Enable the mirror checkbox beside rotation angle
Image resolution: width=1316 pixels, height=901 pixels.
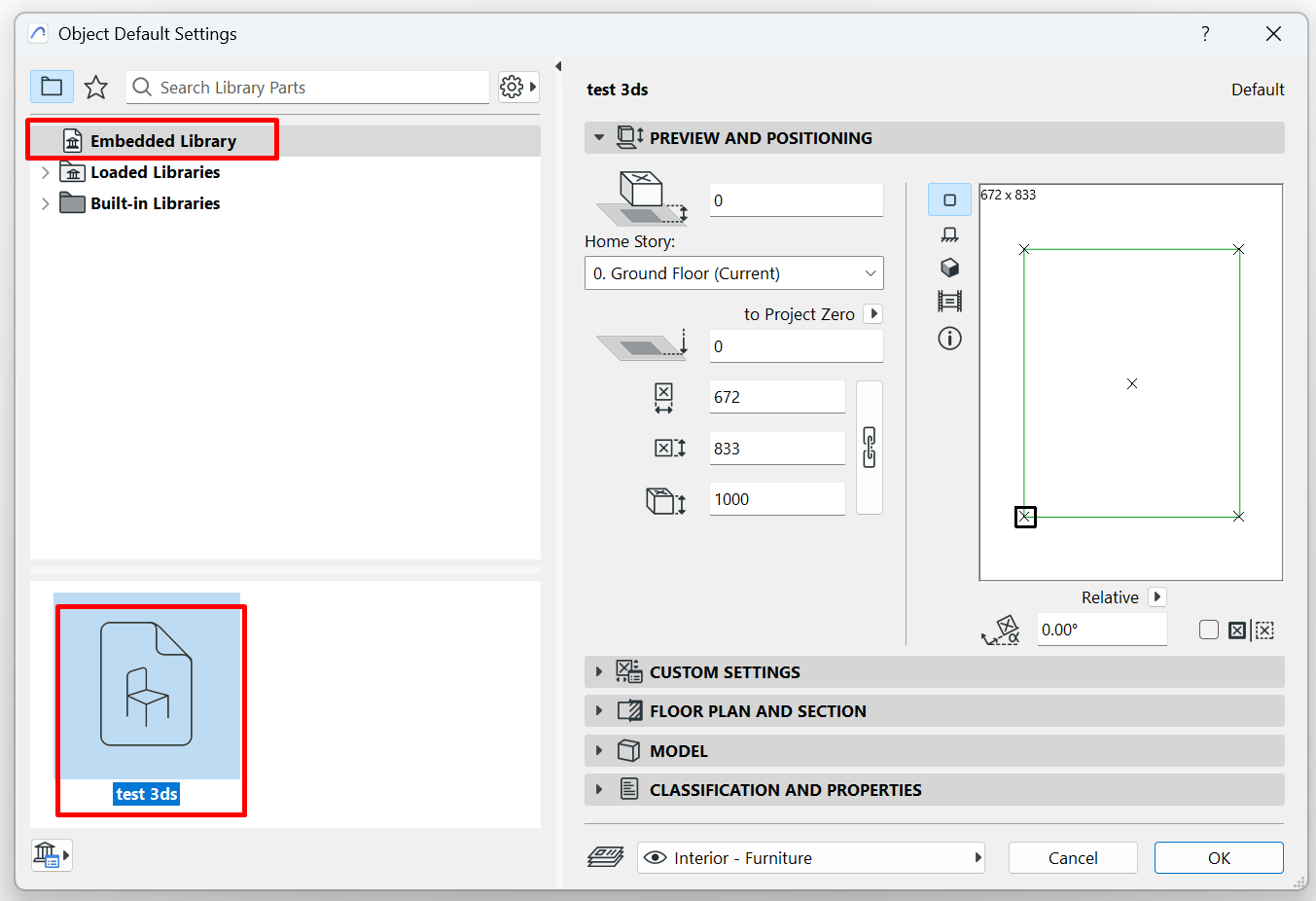(x=1209, y=631)
